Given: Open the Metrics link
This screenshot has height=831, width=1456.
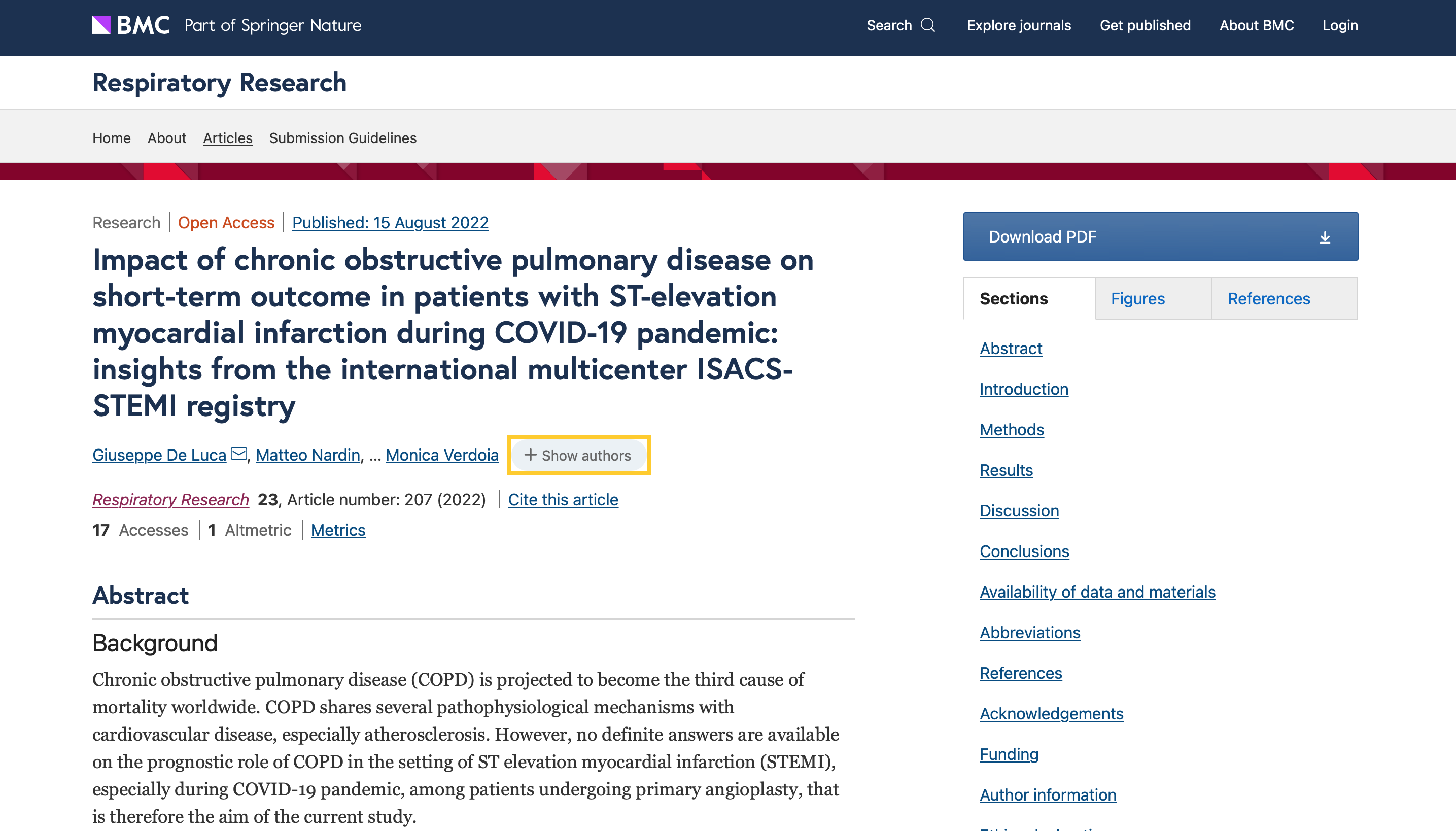Looking at the screenshot, I should click(x=338, y=530).
